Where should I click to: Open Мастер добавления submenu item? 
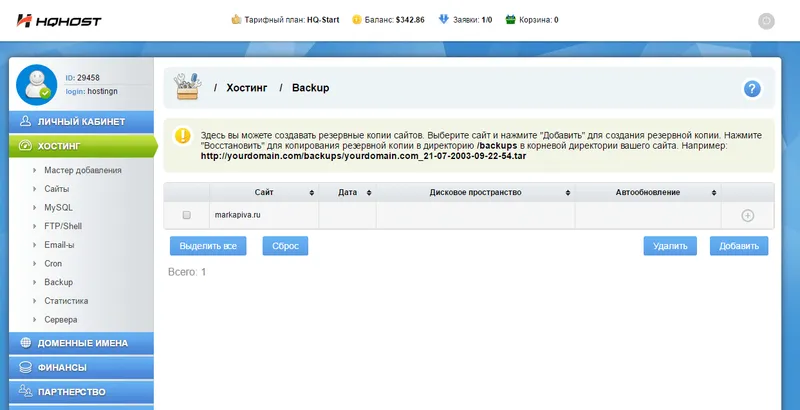pos(83,170)
